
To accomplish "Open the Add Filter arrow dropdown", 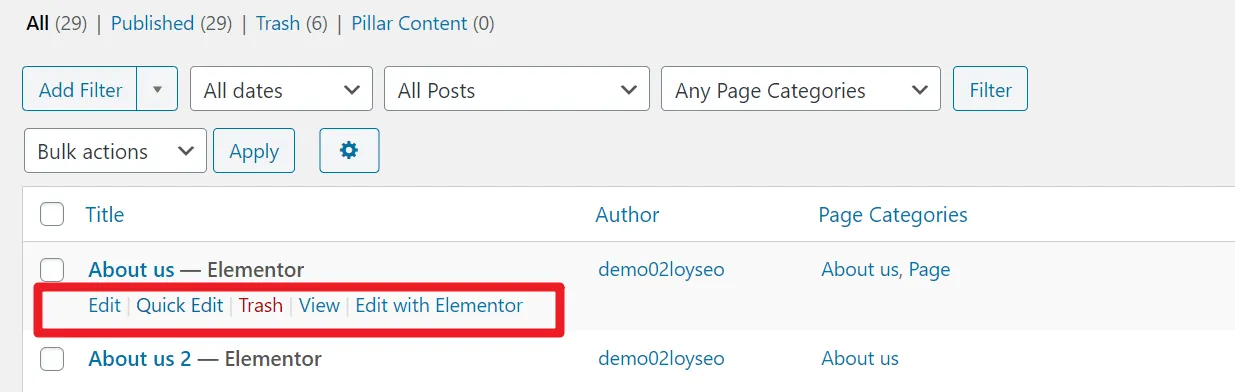I will point(157,89).
